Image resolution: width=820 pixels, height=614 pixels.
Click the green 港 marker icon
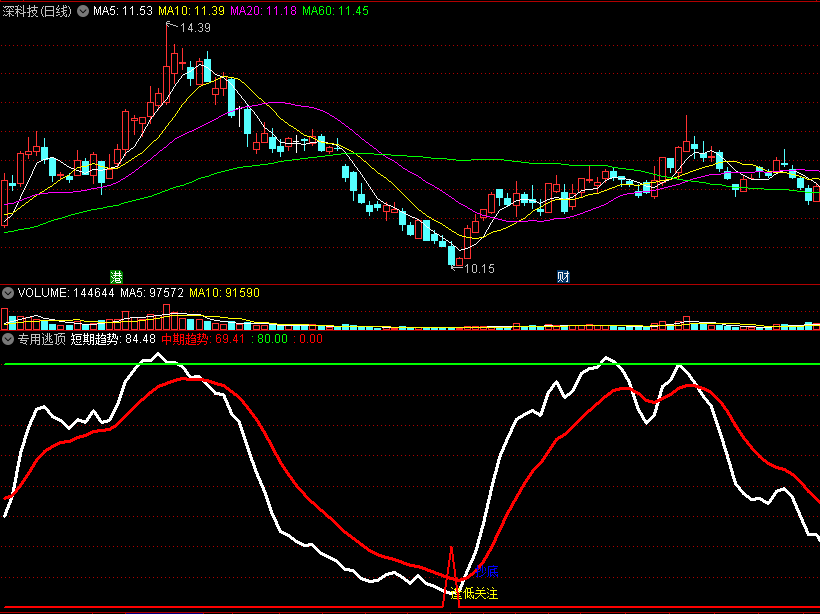116,277
